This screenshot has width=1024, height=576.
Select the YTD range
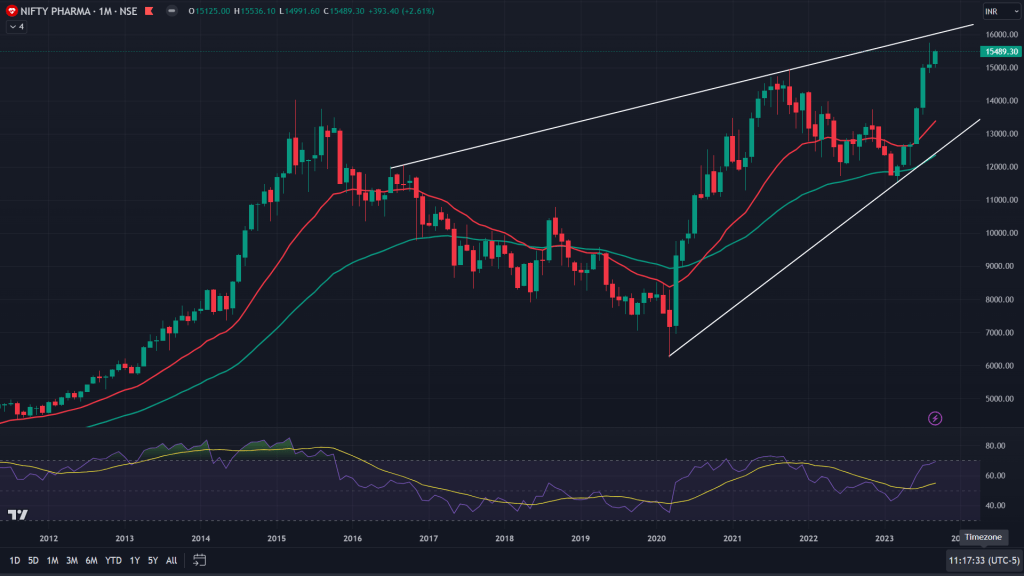tap(114, 560)
